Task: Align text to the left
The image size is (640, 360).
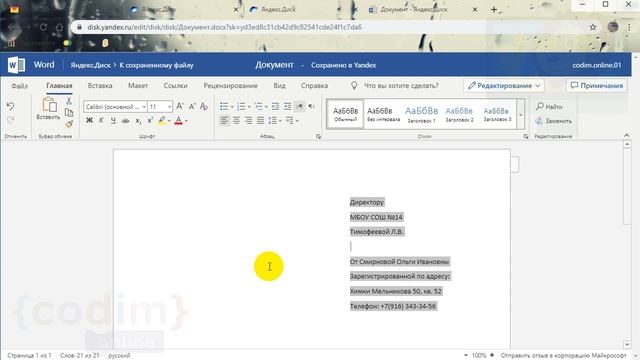Action: pyautogui.click(x=224, y=120)
